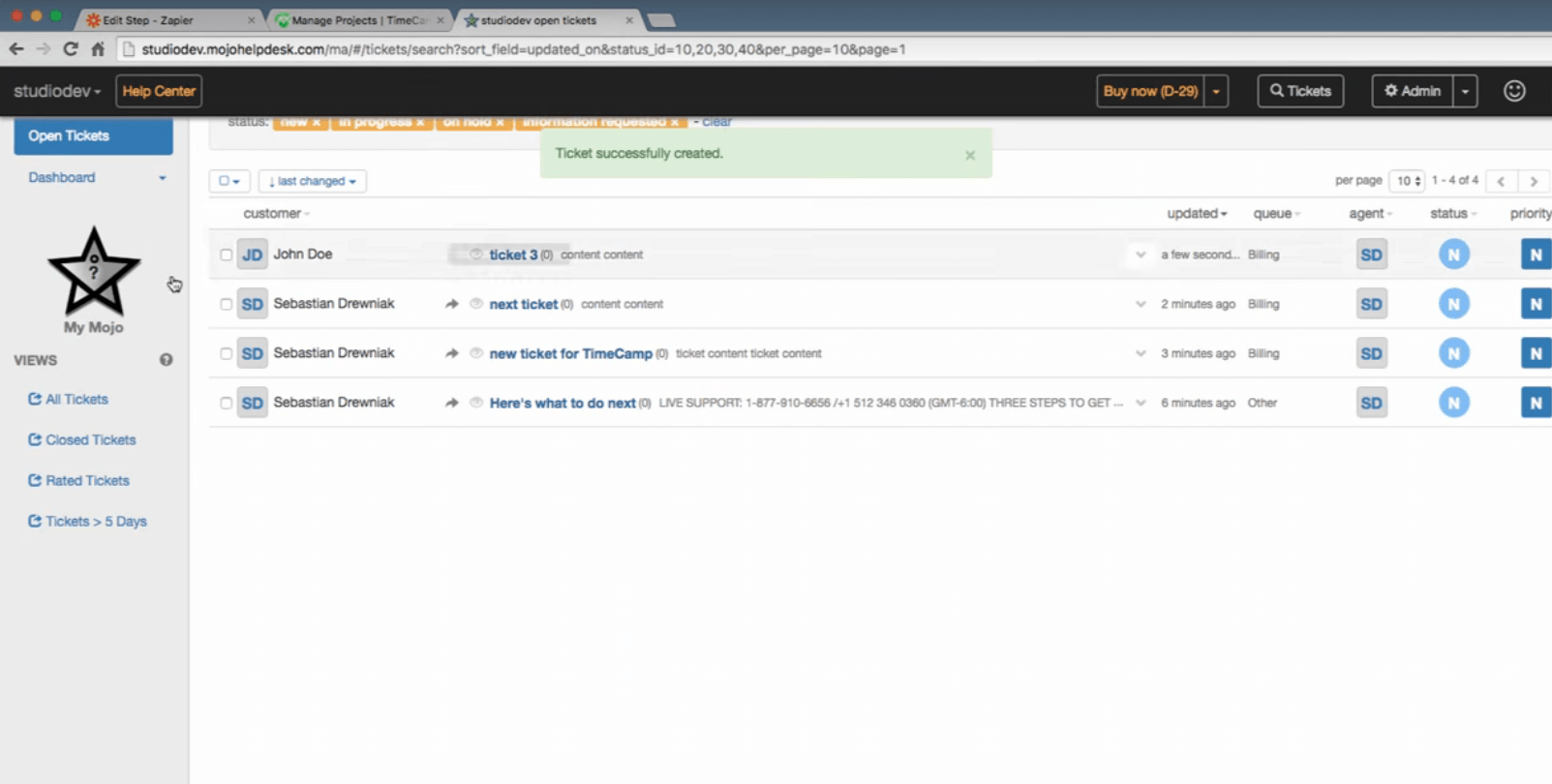Screen dimensions: 1552x784
Task: Open the Help Center button
Action: click(x=159, y=91)
